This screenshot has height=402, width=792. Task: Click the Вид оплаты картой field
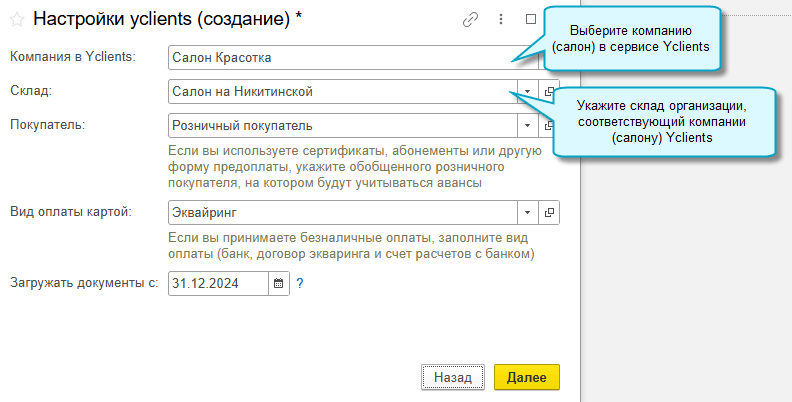tap(340, 213)
